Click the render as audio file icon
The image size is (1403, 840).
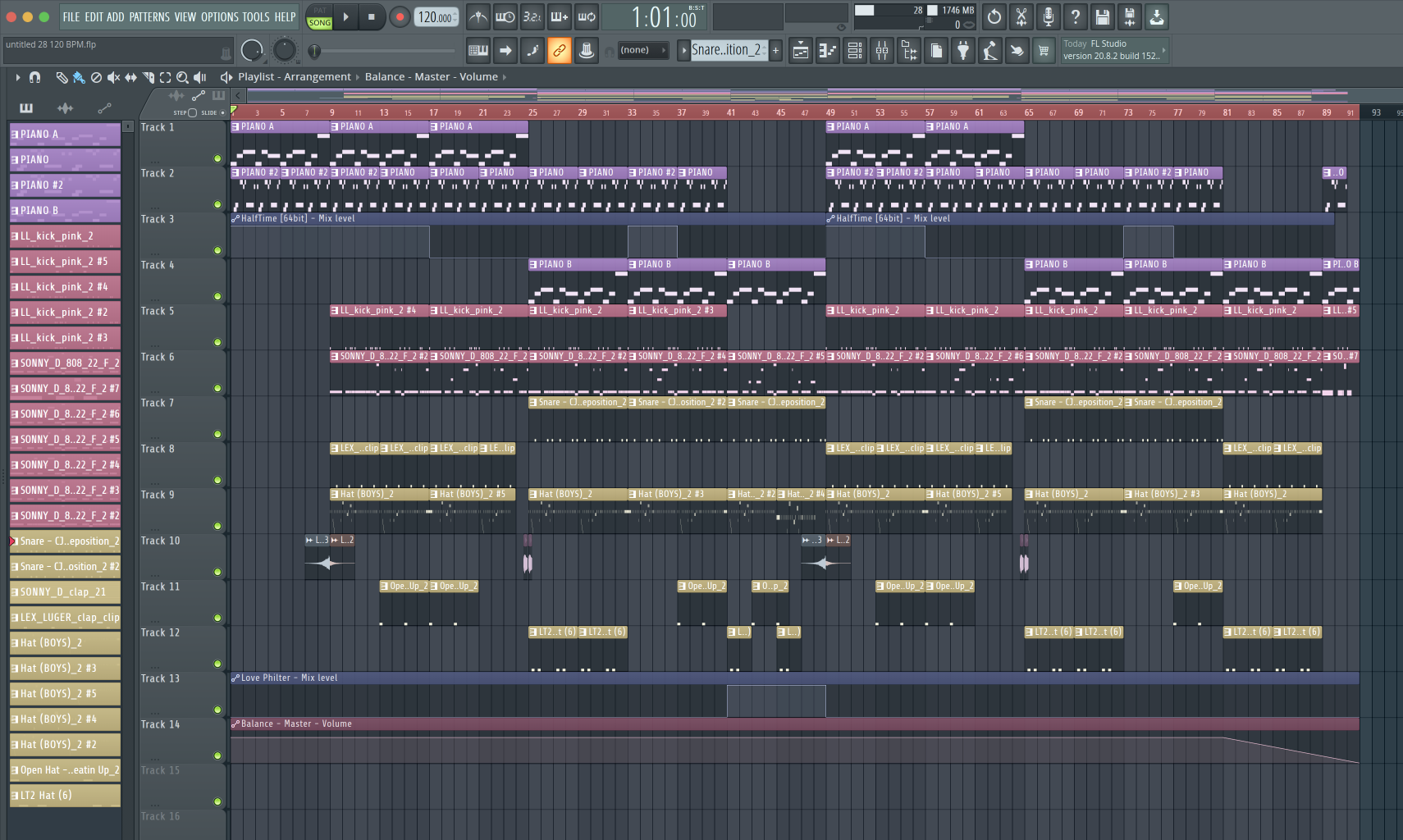point(1130,16)
